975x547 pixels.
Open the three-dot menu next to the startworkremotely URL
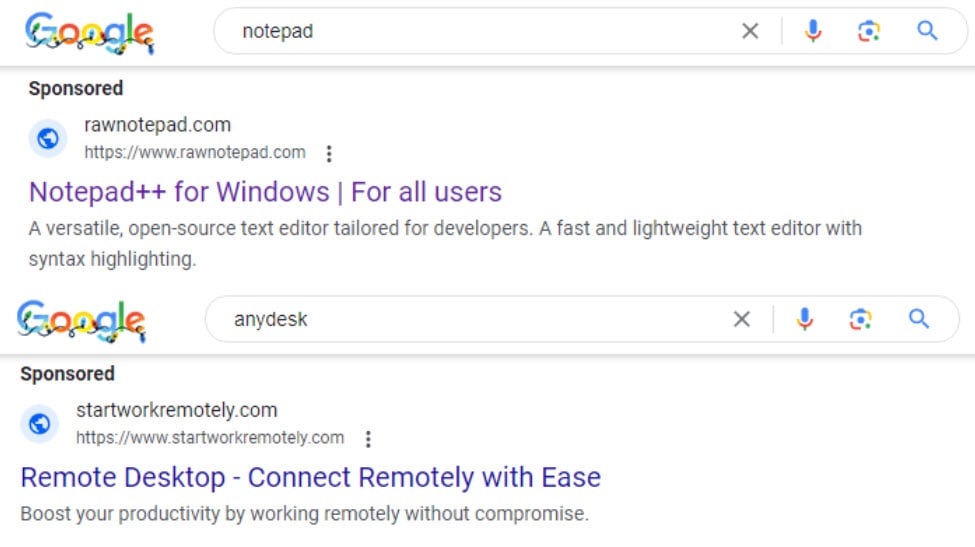pos(368,439)
